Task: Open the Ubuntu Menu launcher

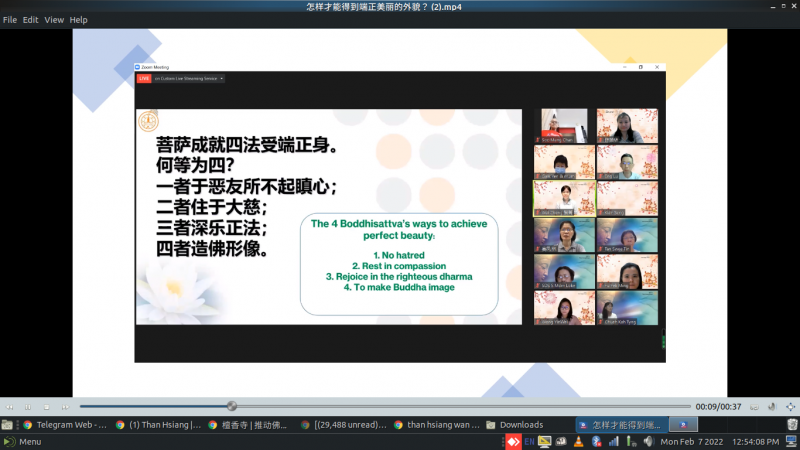Action: point(22,441)
